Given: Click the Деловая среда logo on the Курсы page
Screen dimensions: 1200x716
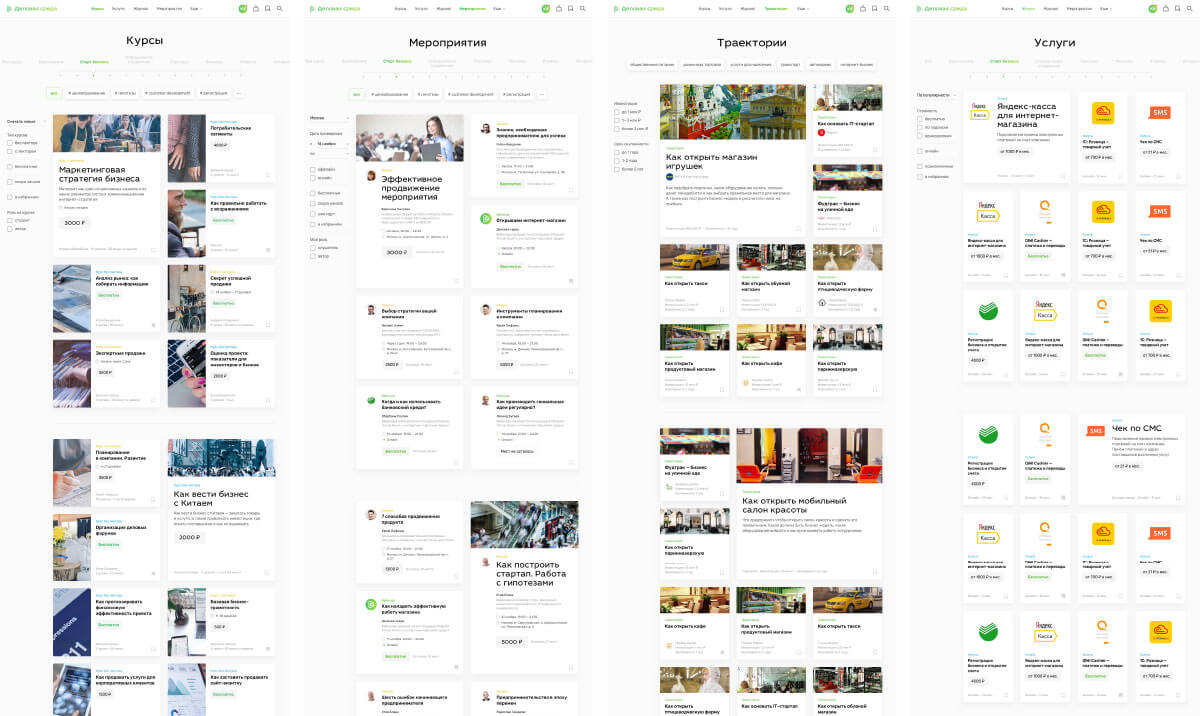Looking at the screenshot, I should point(29,8).
